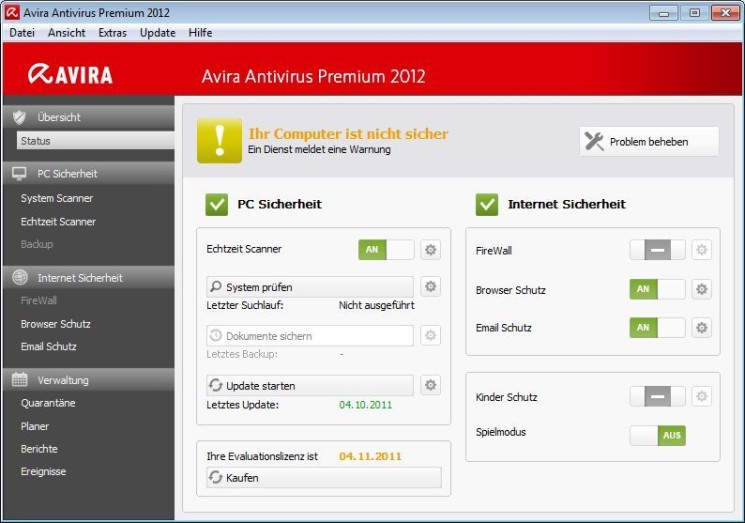Click Dokumente sichern button
Screen dimensions: 745x523
tap(310, 336)
